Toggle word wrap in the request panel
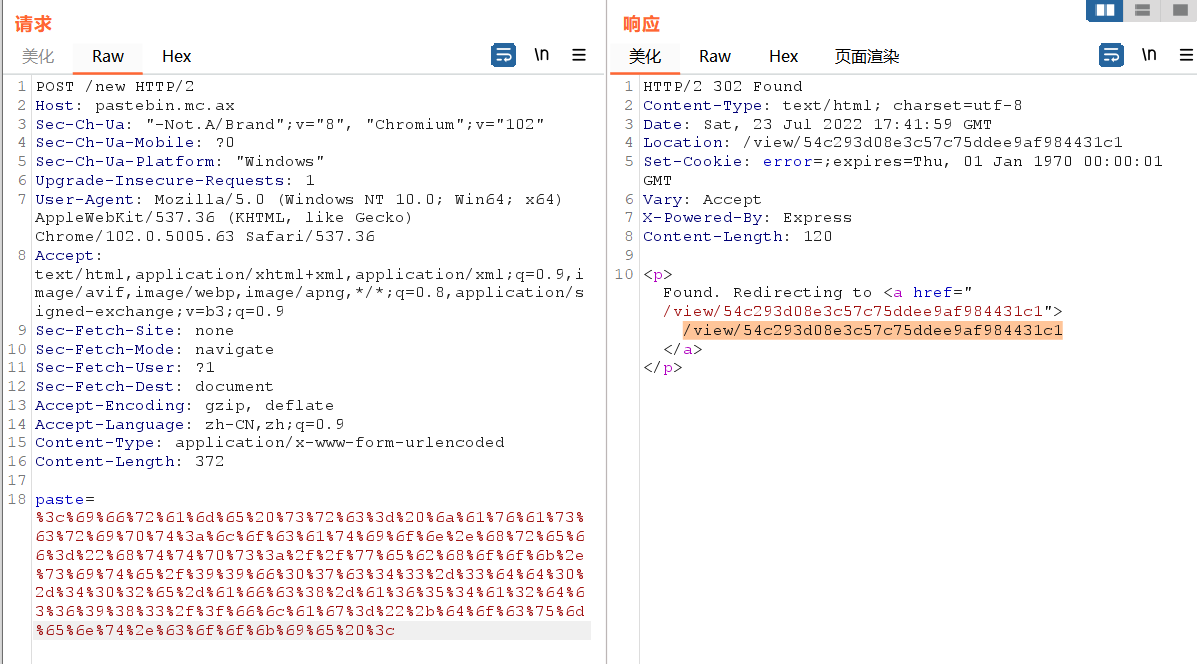Viewport: 1197px width, 664px height. pos(503,55)
